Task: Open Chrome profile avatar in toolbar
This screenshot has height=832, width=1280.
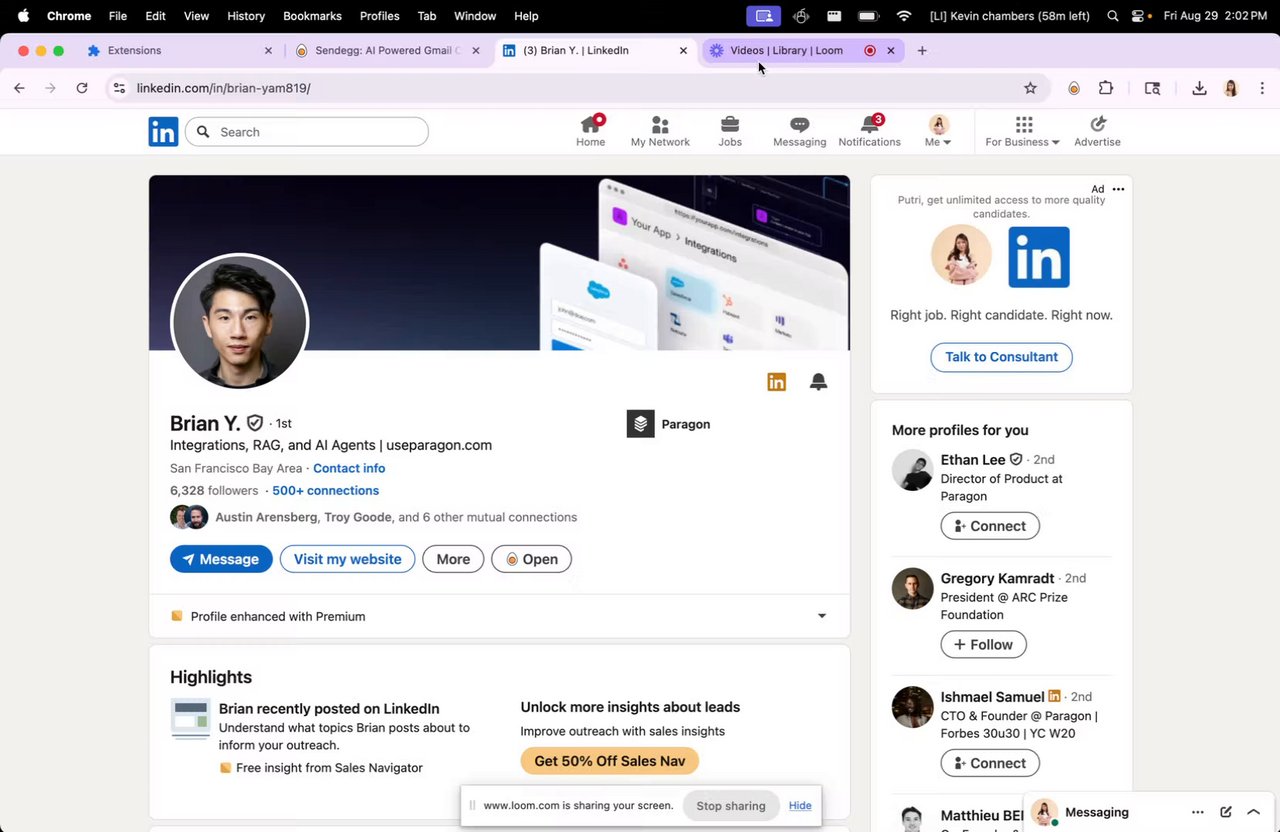Action: point(1231,88)
